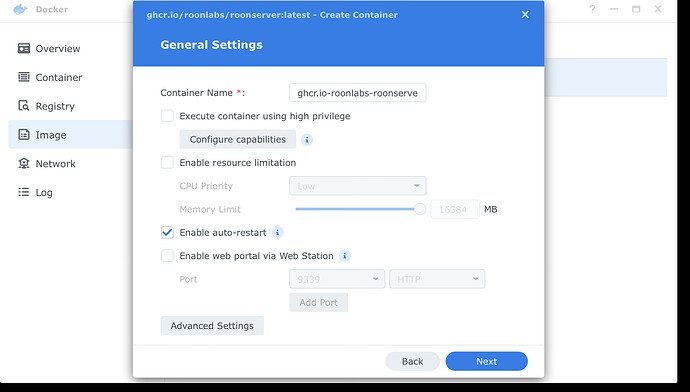
Task: Select Image in the sidebar menu
Action: 70,135
